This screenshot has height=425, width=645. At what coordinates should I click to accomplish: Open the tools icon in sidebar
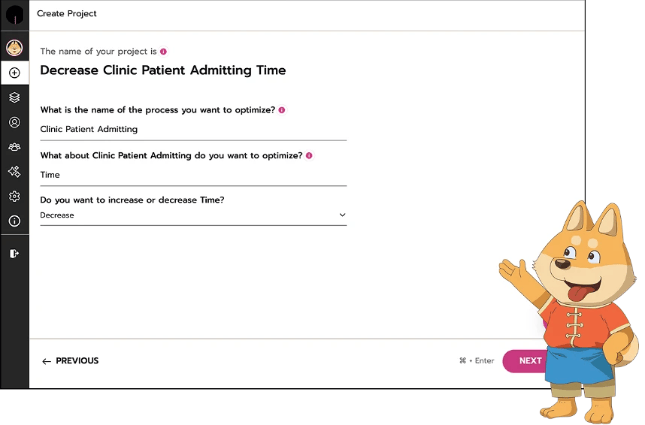[14, 172]
